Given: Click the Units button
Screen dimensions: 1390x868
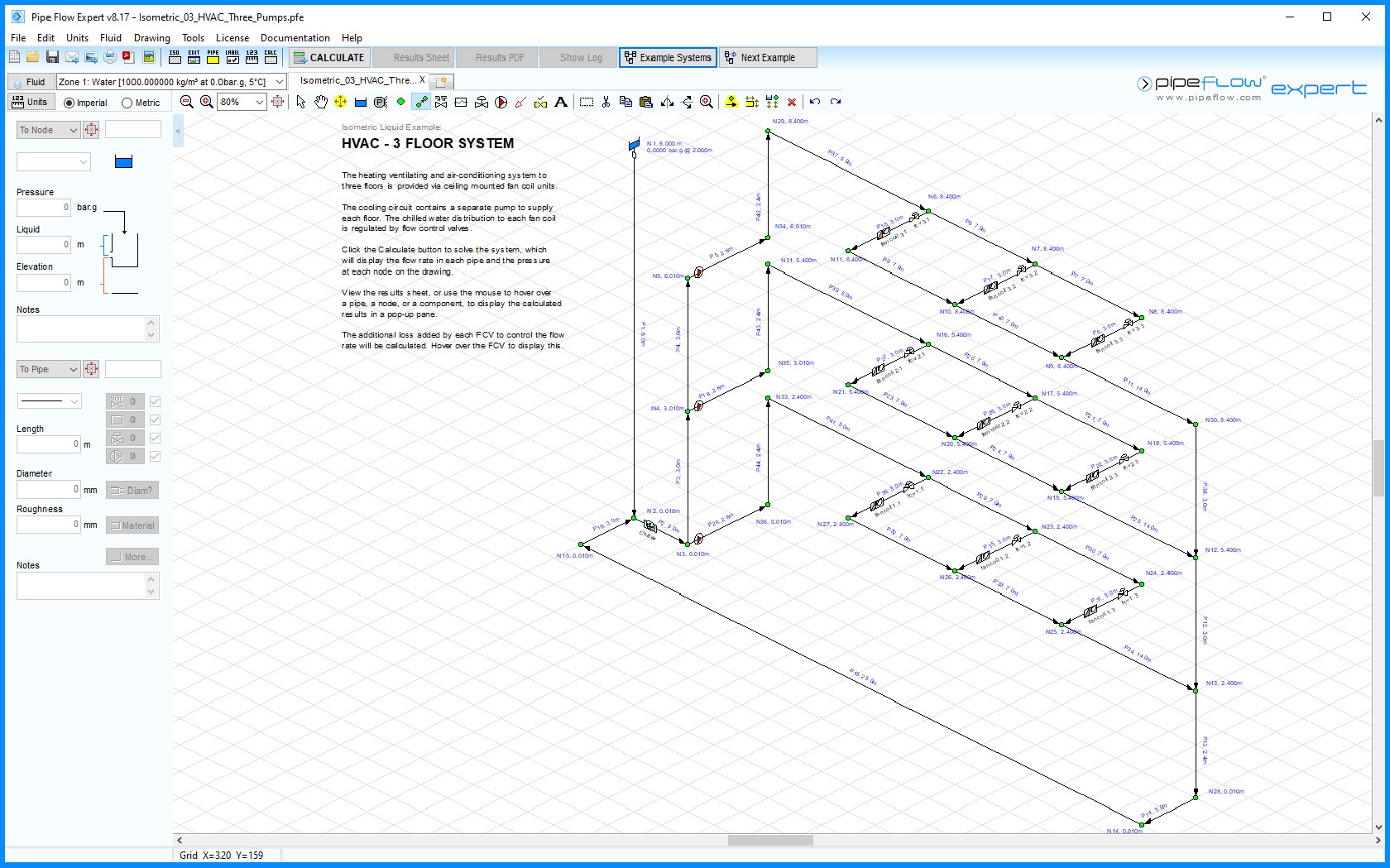Looking at the screenshot, I should tap(31, 102).
